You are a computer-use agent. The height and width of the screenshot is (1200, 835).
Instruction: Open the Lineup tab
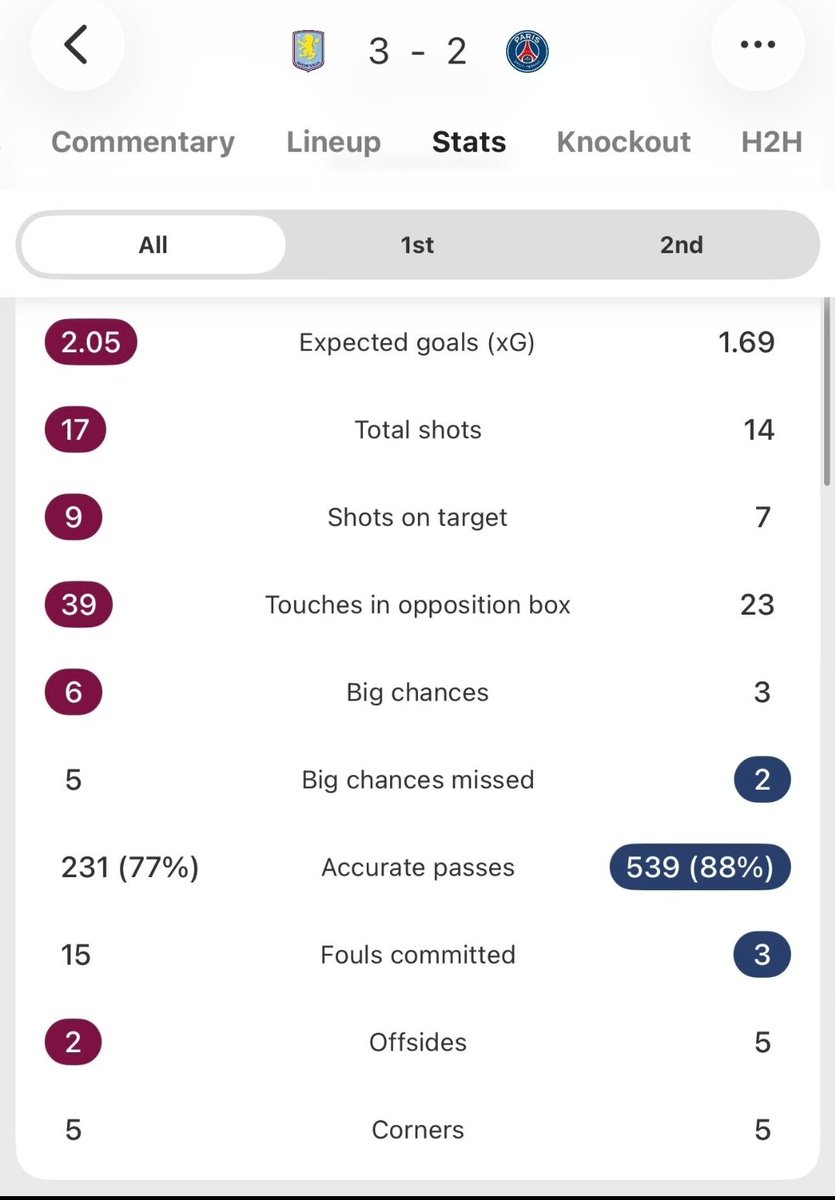pos(333,142)
